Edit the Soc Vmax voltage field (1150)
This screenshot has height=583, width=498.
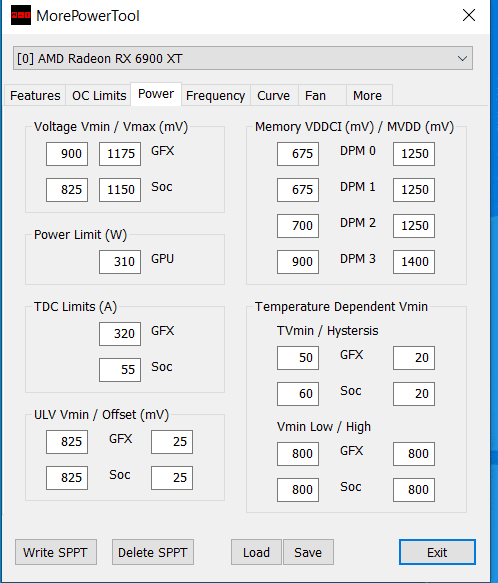(120, 190)
